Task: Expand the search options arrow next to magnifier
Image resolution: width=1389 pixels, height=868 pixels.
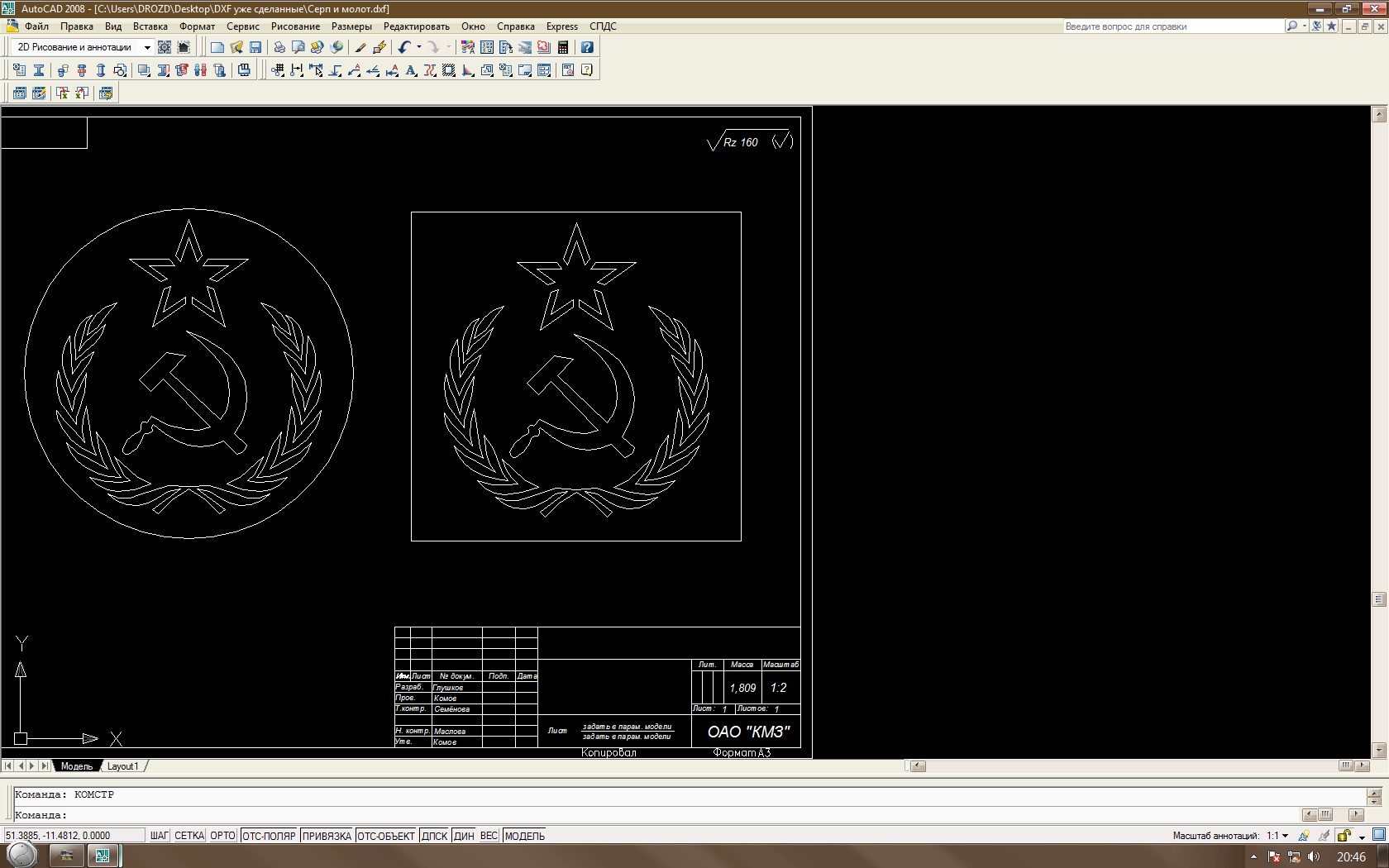Action: click(x=1304, y=26)
